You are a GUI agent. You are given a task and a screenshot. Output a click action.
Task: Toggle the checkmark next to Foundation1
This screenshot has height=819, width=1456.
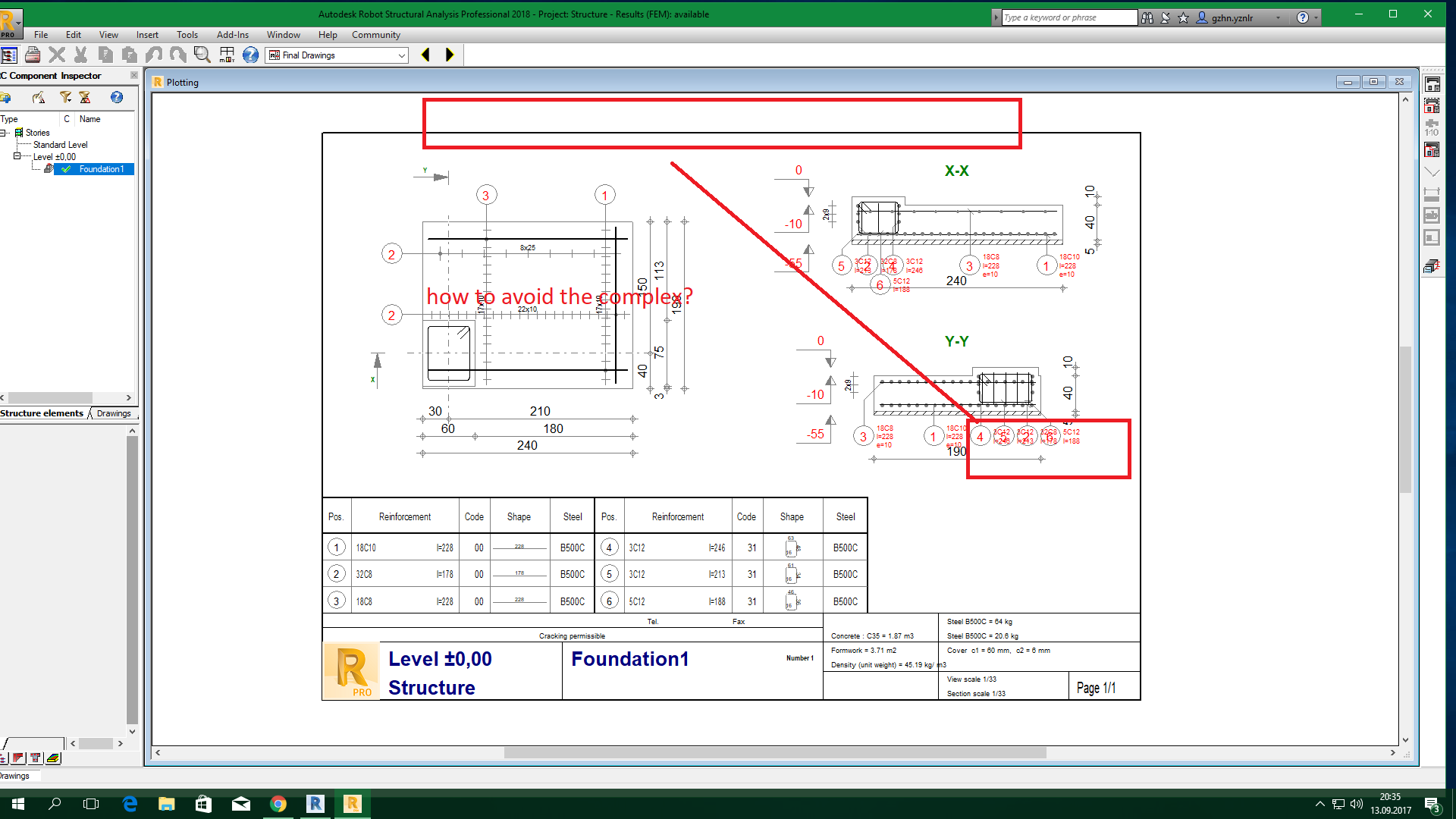pyautogui.click(x=65, y=169)
